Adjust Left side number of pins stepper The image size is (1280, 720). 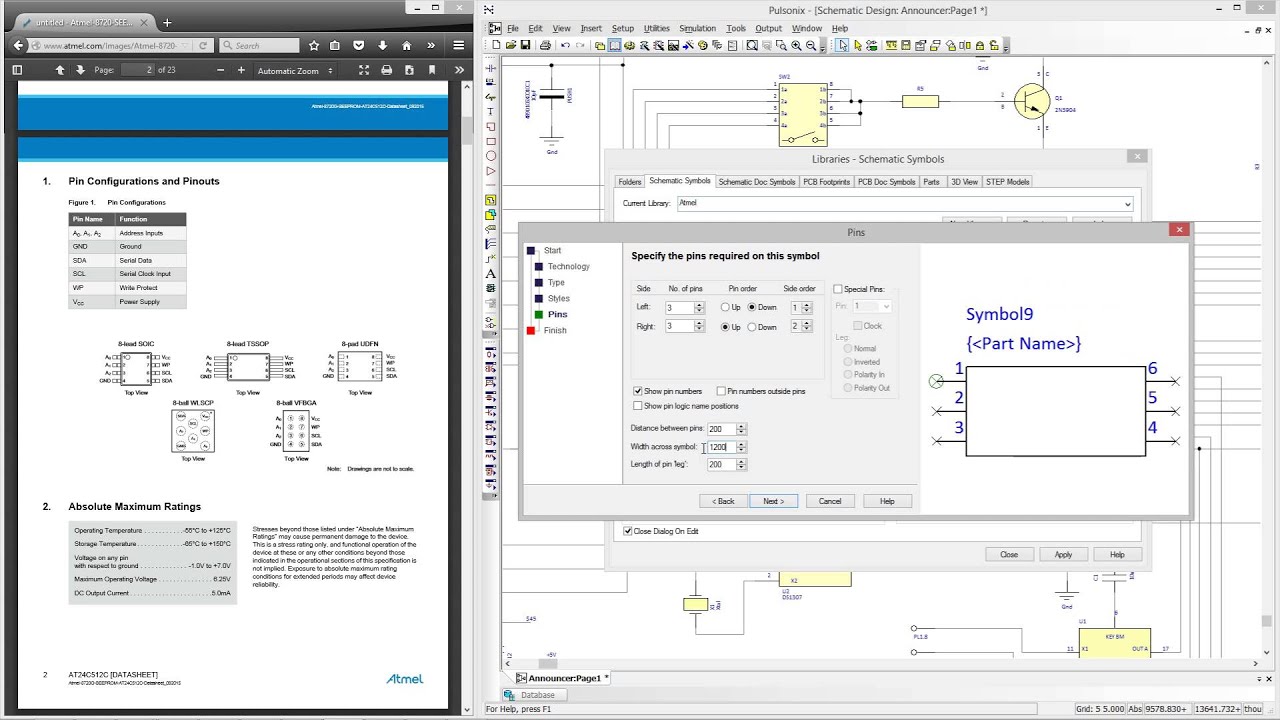coord(699,307)
